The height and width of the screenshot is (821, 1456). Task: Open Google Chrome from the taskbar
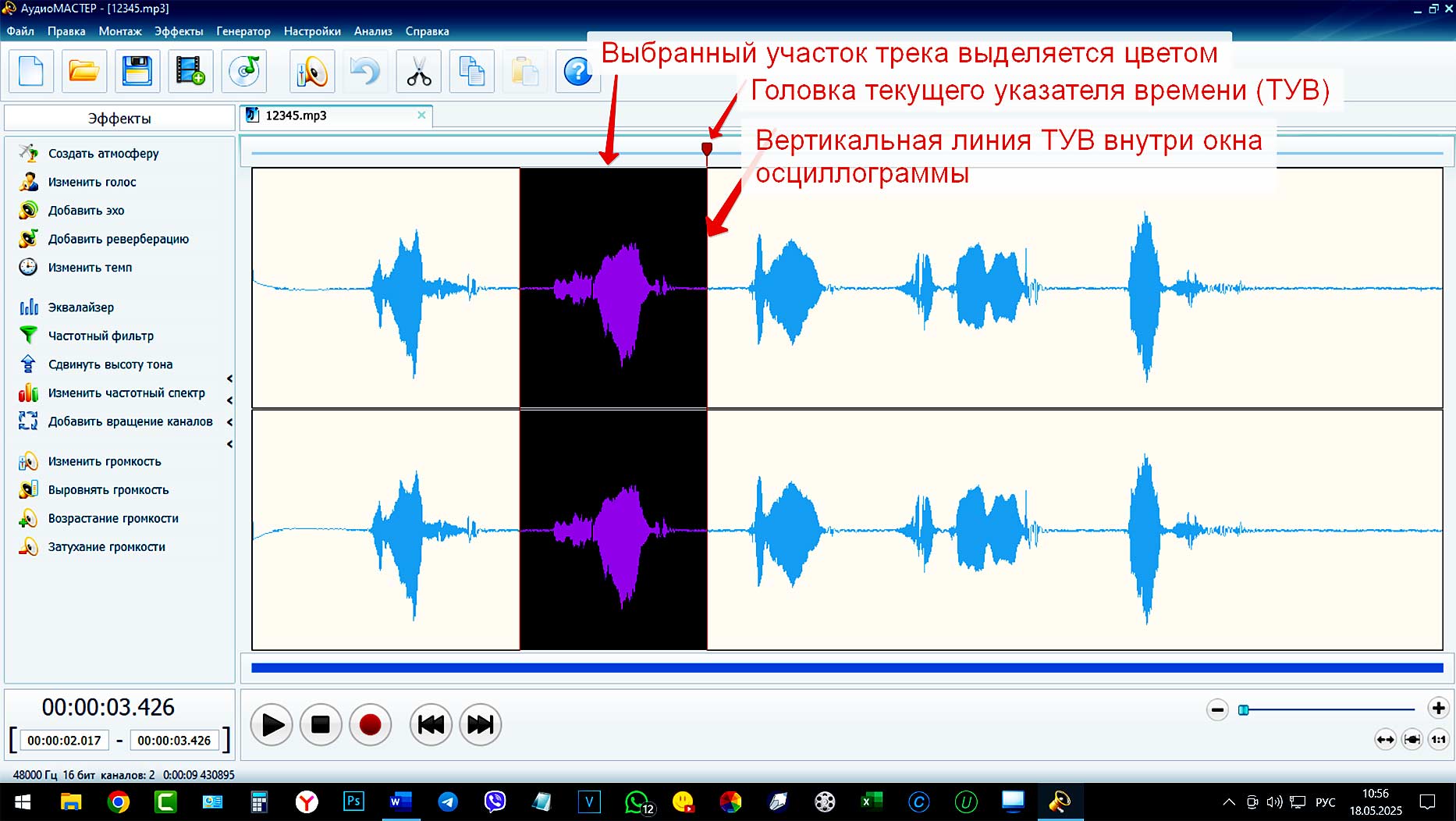tap(119, 801)
